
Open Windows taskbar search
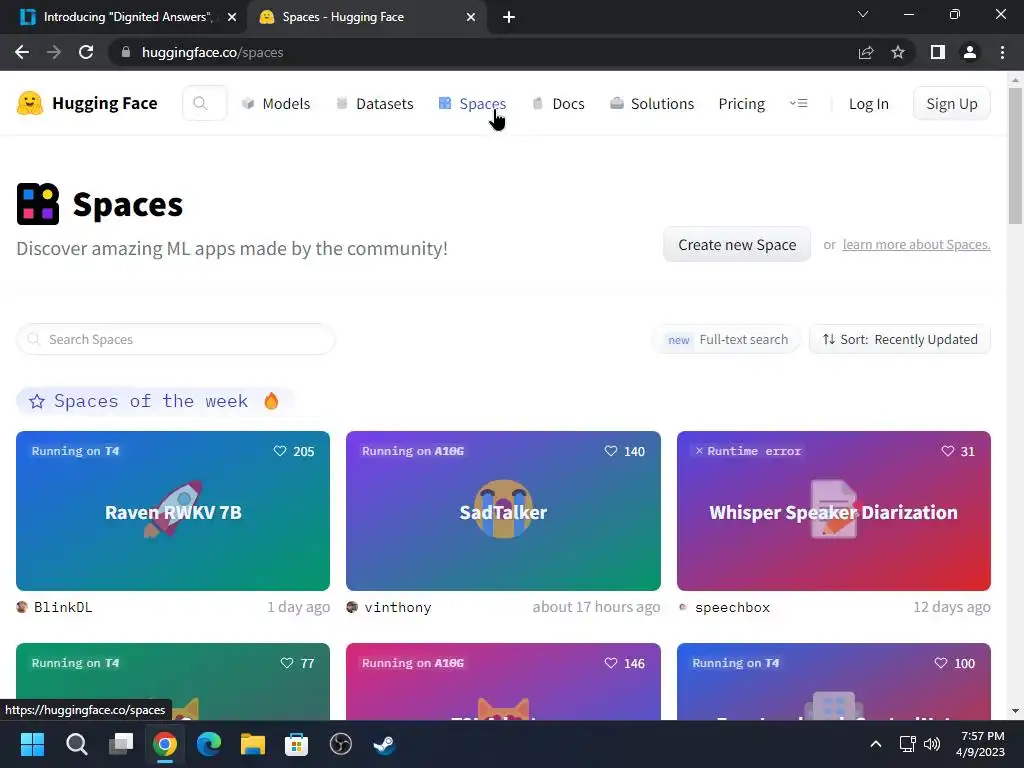[76, 744]
